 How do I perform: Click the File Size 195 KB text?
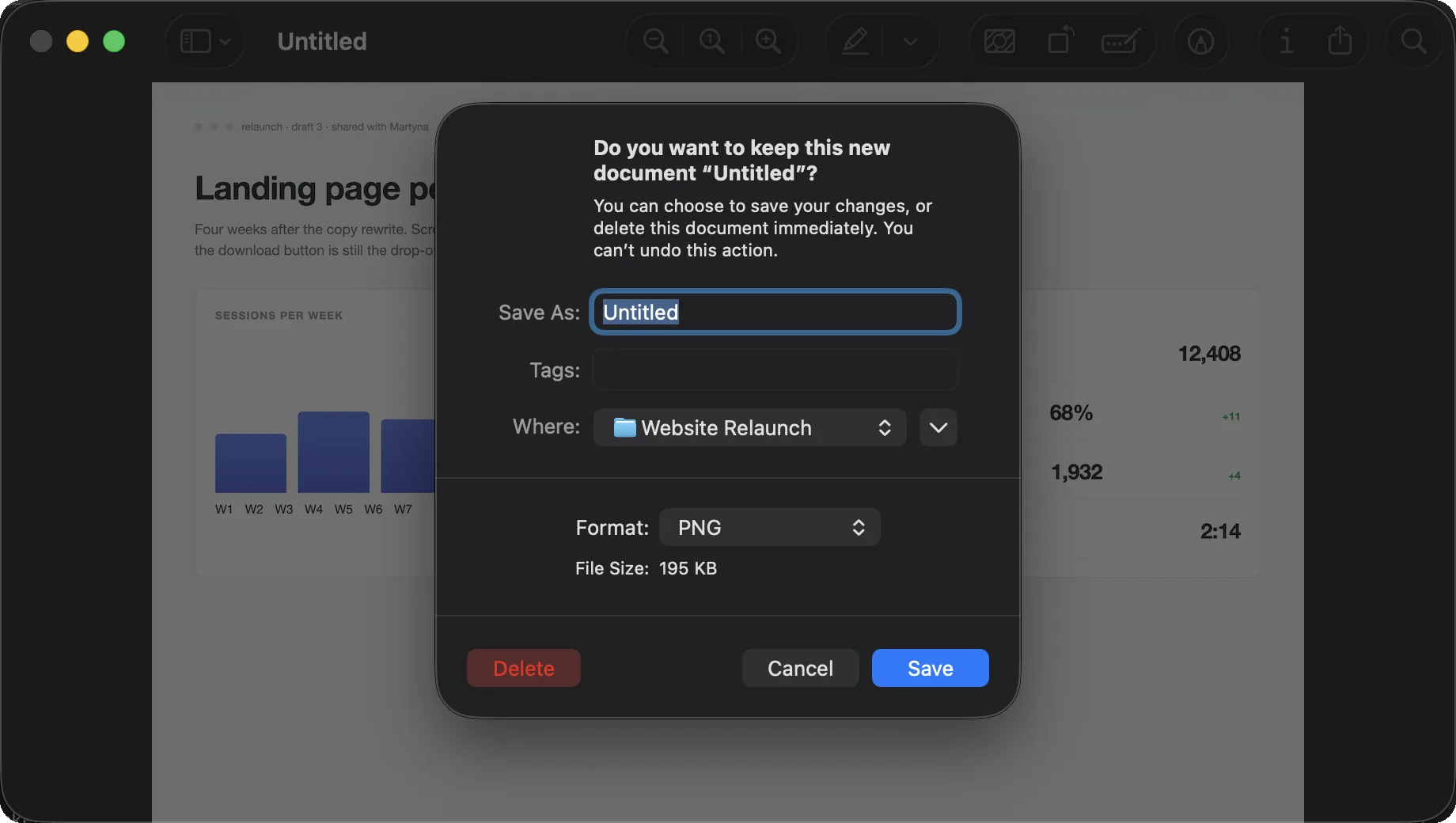pos(646,568)
